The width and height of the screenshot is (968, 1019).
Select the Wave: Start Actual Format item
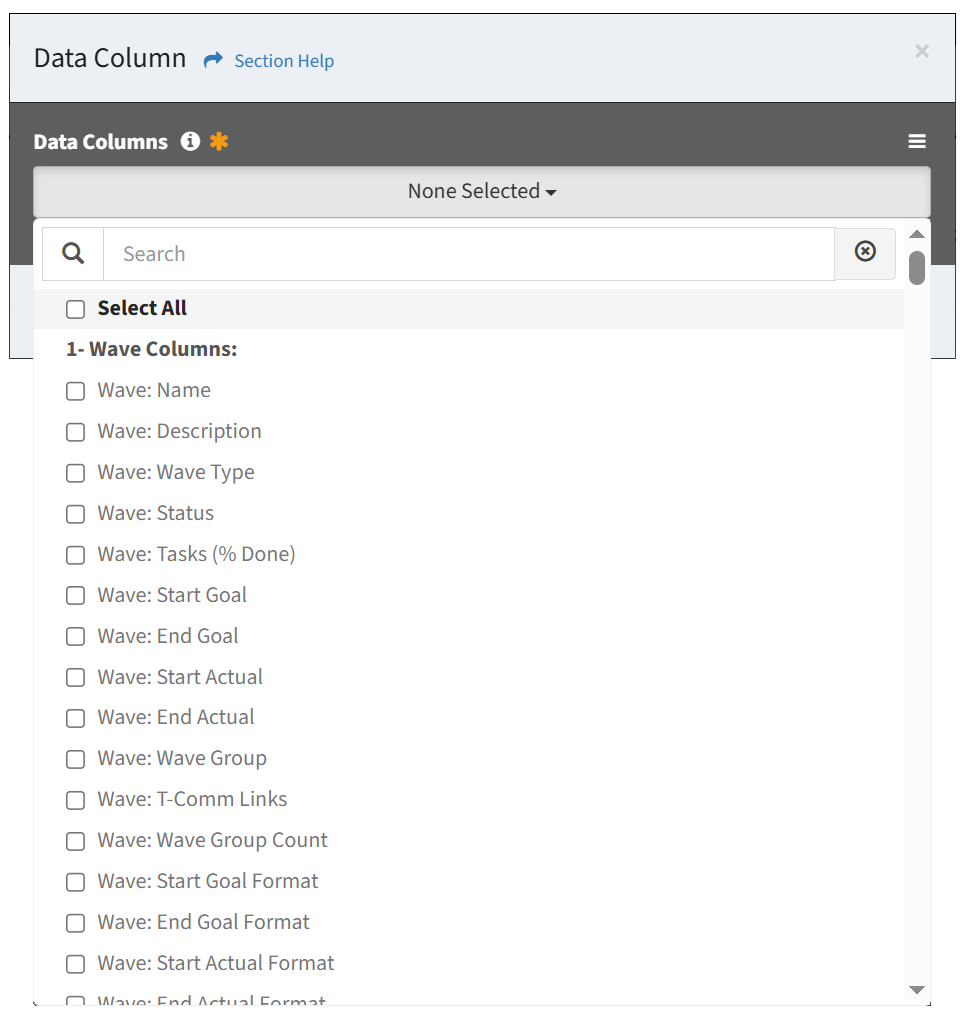point(216,963)
